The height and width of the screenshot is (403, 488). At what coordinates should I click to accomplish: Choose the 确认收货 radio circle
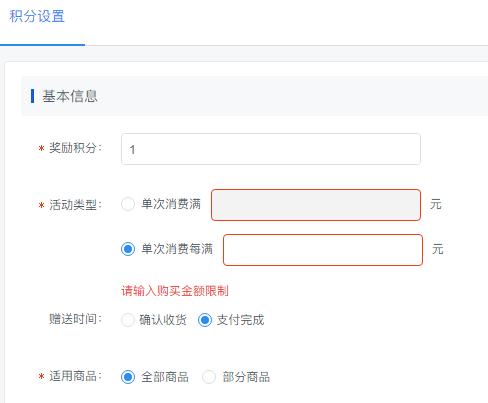pos(128,320)
